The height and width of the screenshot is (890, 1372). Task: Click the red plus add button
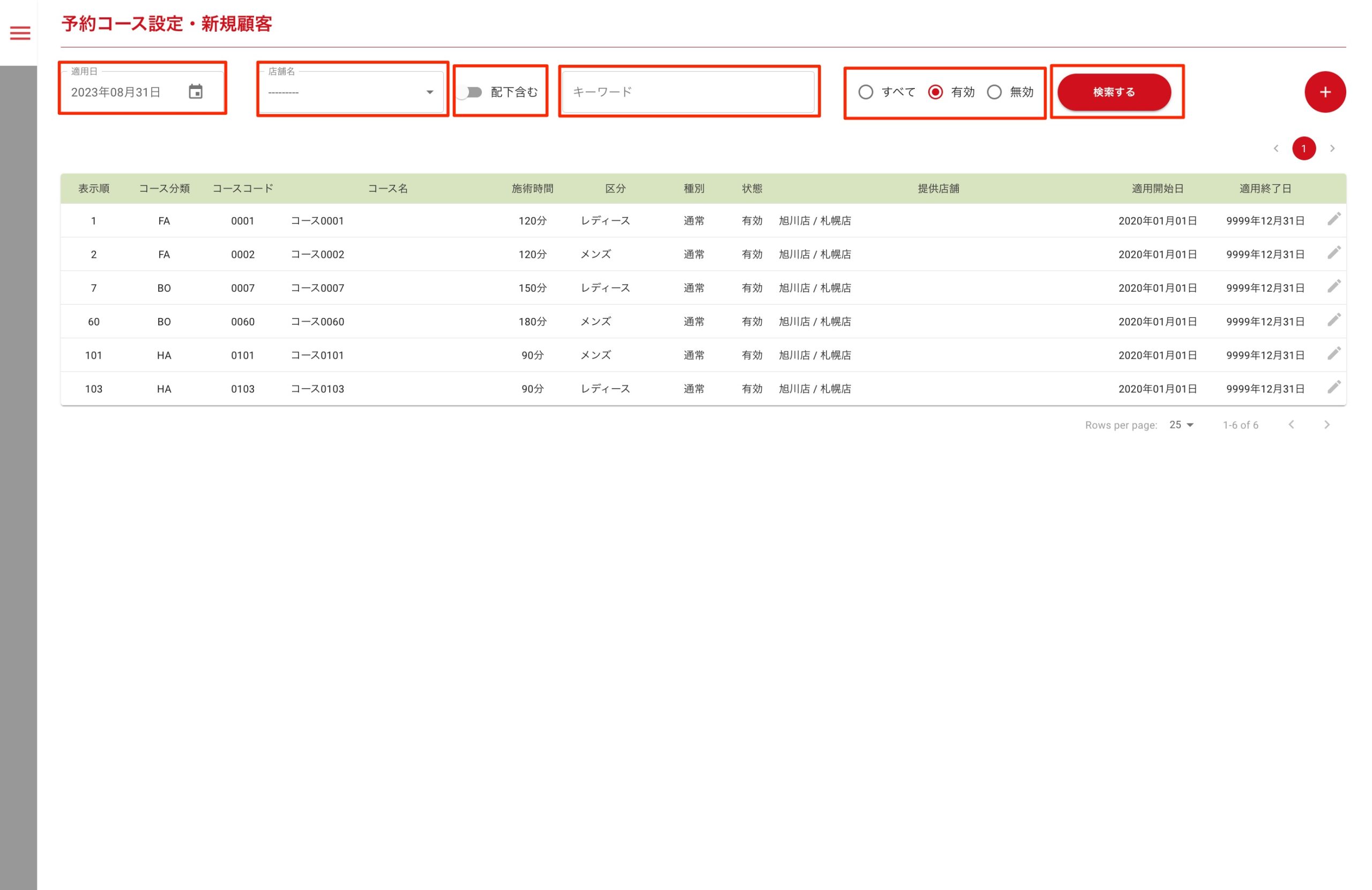pos(1325,92)
